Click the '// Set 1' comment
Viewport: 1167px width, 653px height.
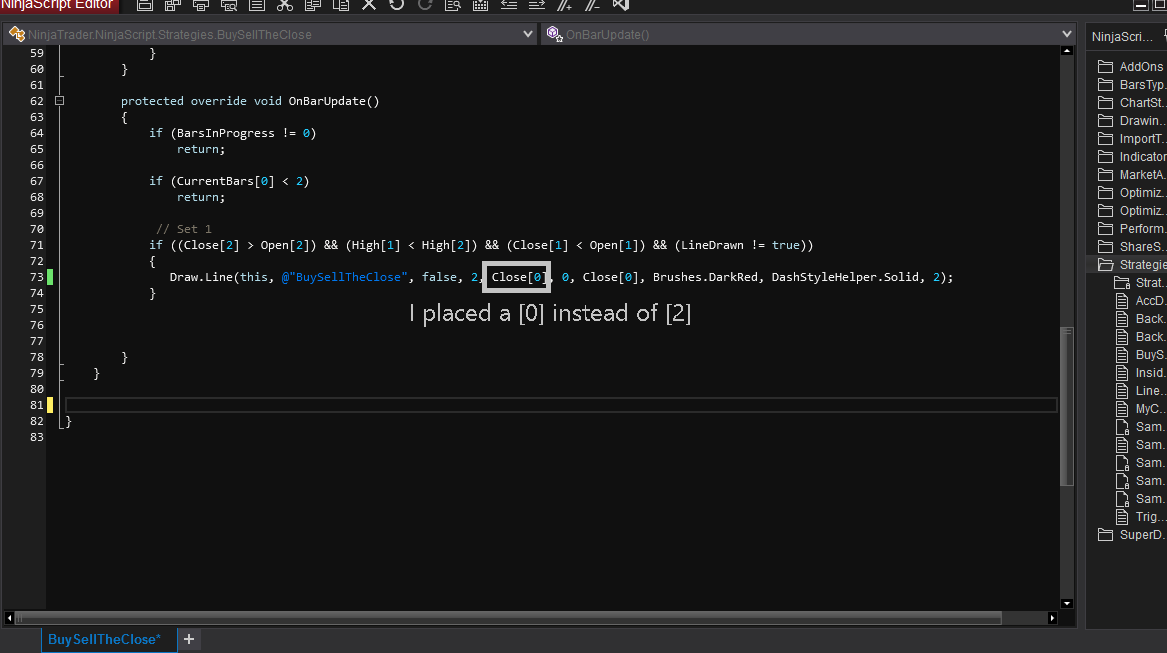point(184,229)
